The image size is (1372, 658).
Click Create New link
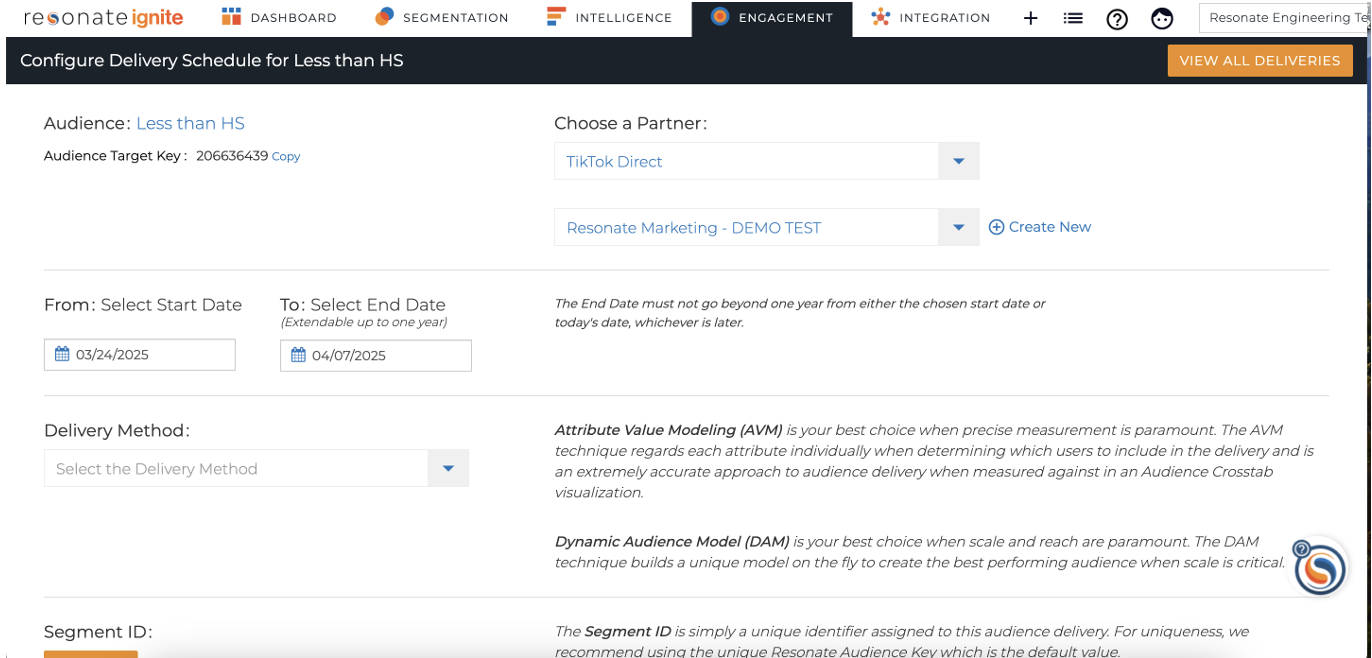point(1040,227)
